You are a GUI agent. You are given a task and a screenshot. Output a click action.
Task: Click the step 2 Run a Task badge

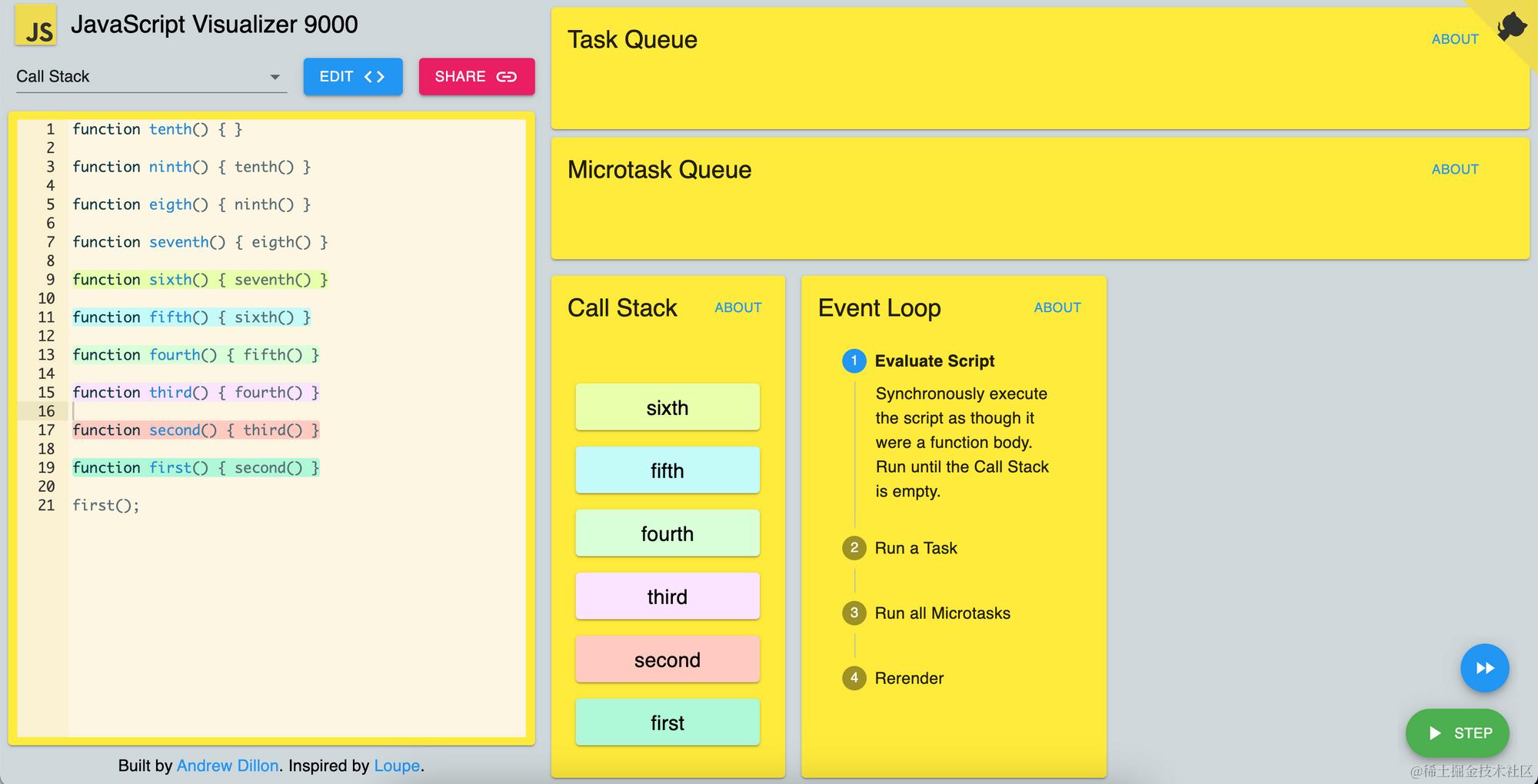tap(854, 548)
